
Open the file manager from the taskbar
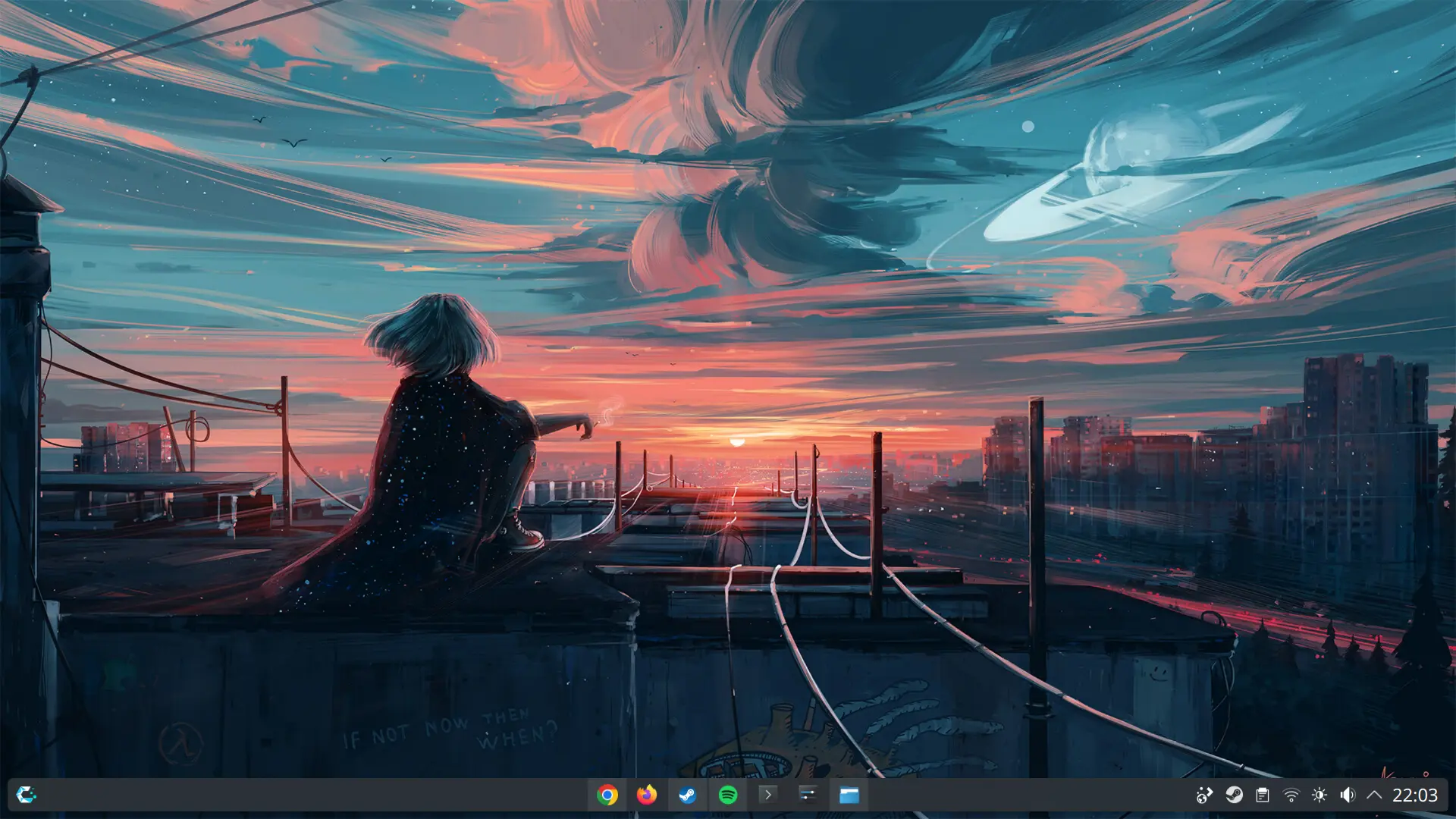(x=849, y=795)
